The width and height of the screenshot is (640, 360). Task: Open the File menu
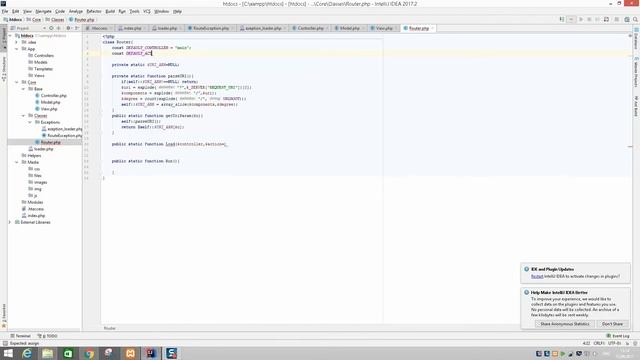(5, 11)
